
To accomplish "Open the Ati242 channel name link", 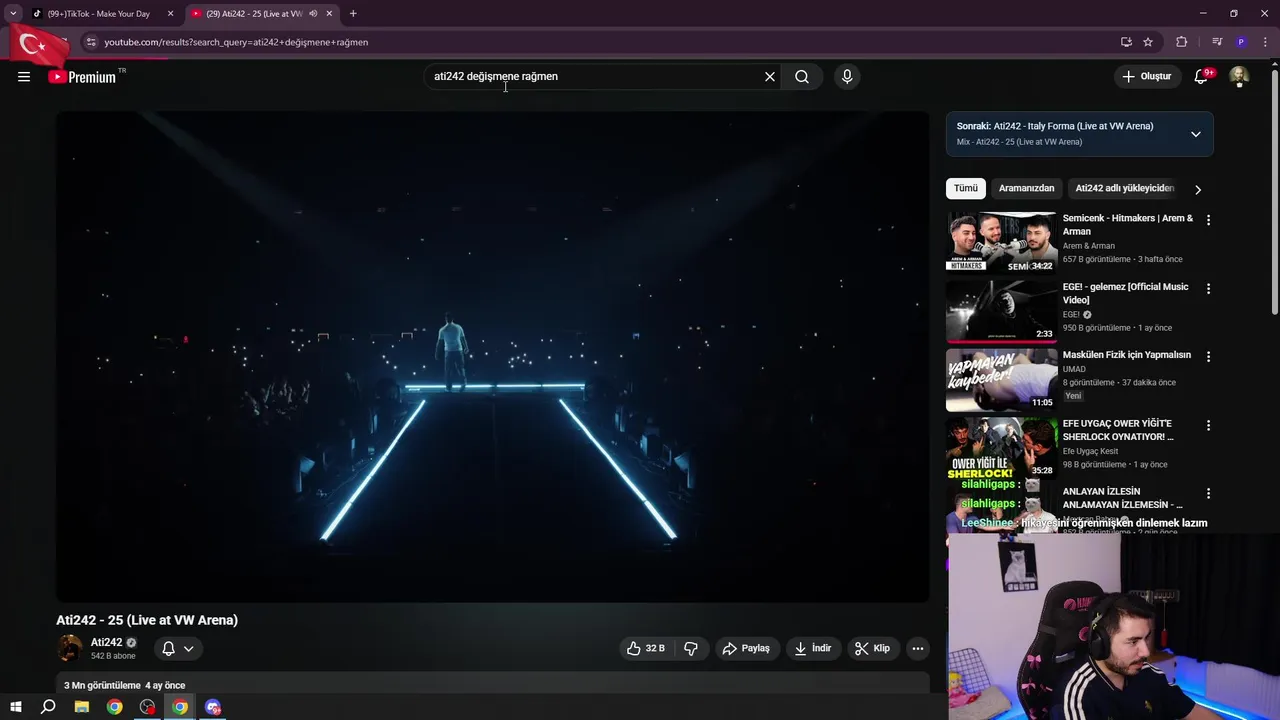I will tap(106, 643).
